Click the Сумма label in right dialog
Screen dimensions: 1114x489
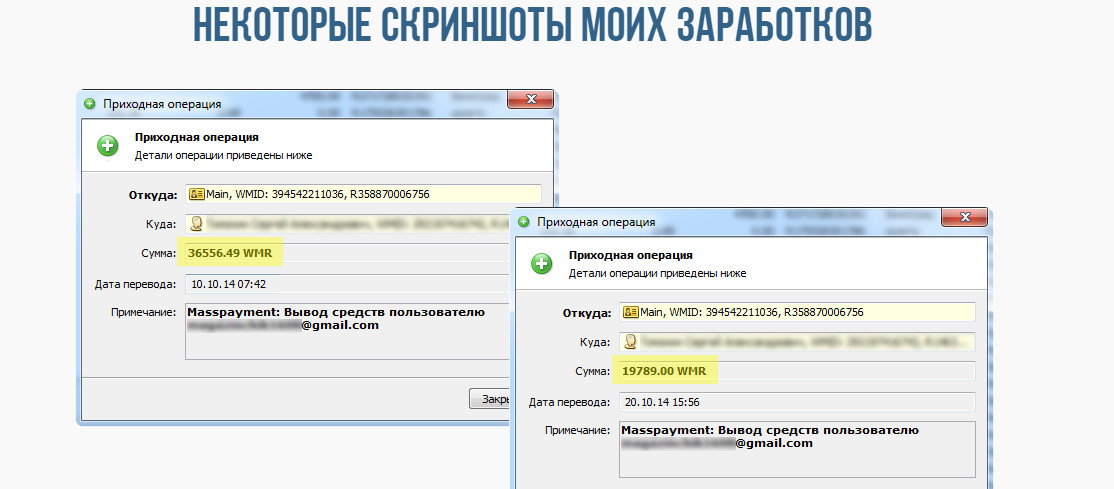(592, 371)
